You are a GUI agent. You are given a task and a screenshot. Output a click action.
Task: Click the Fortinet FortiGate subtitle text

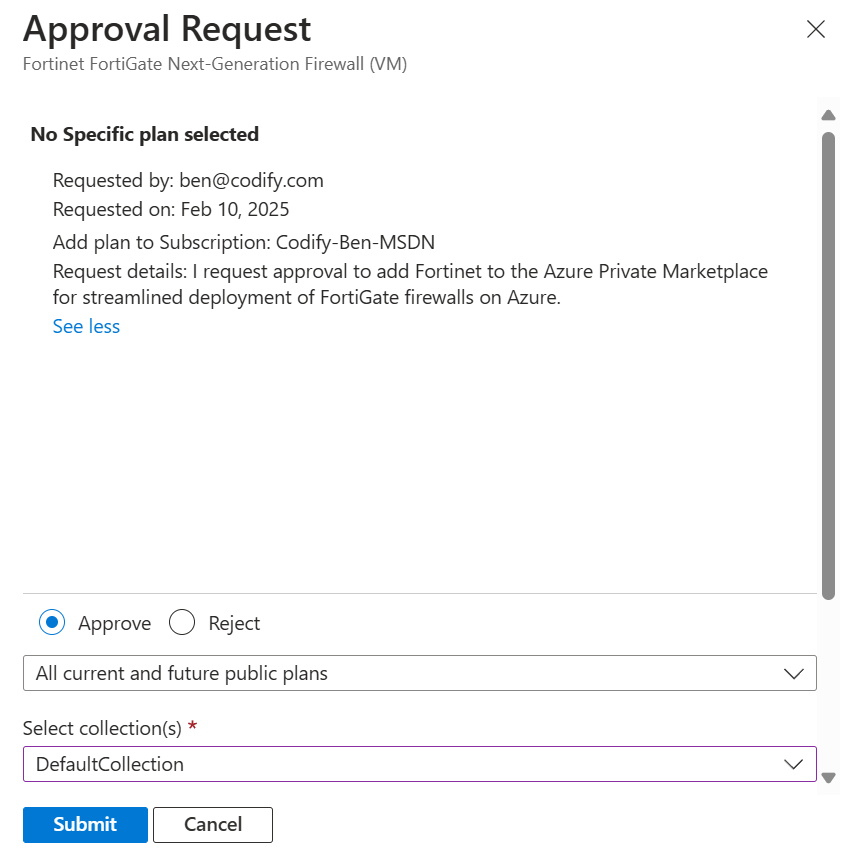215,64
